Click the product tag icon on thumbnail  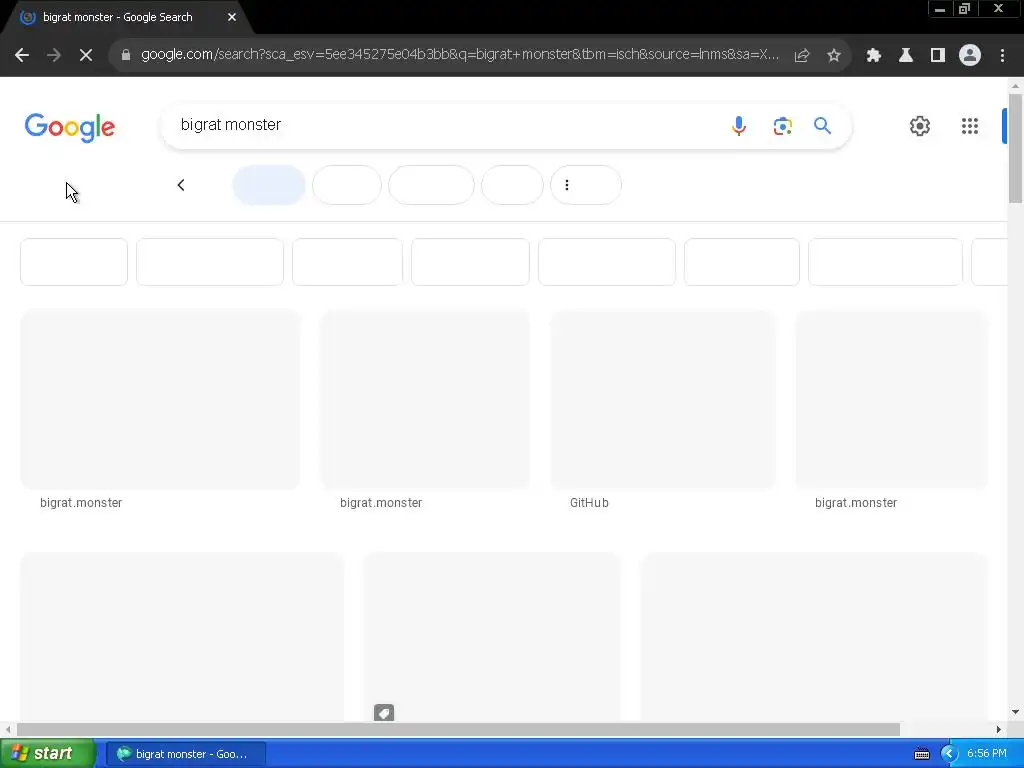tap(384, 712)
